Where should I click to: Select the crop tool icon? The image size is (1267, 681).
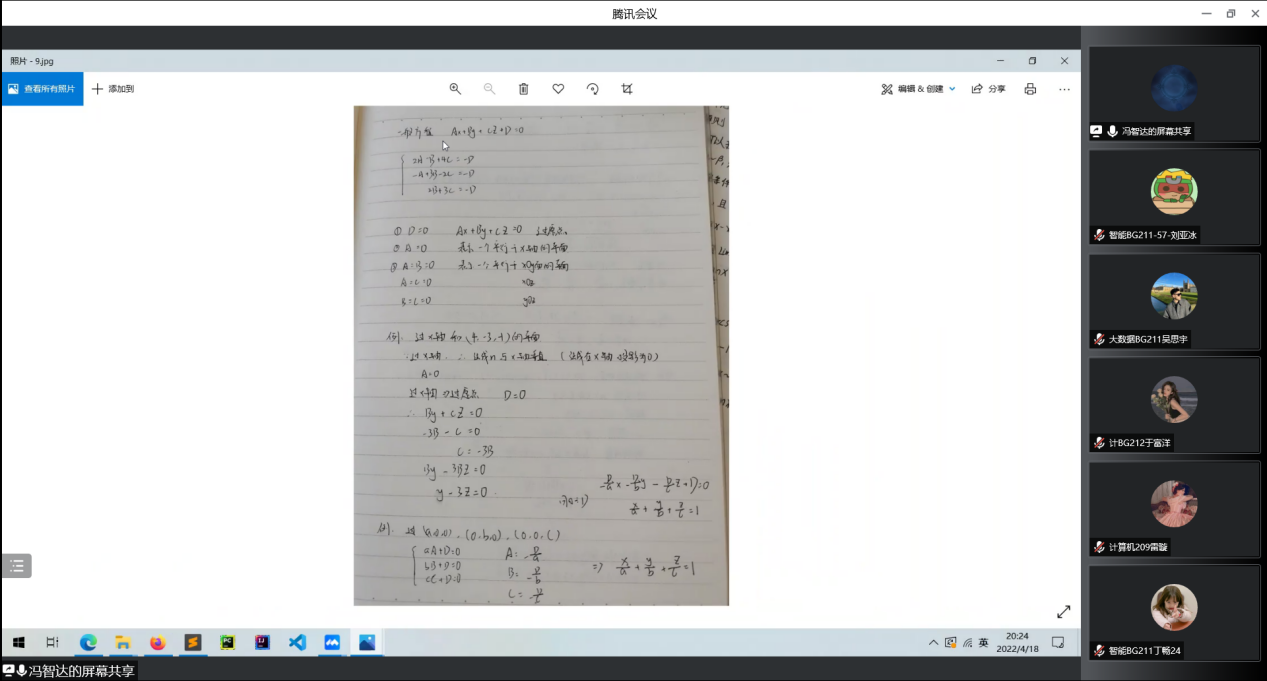(627, 89)
